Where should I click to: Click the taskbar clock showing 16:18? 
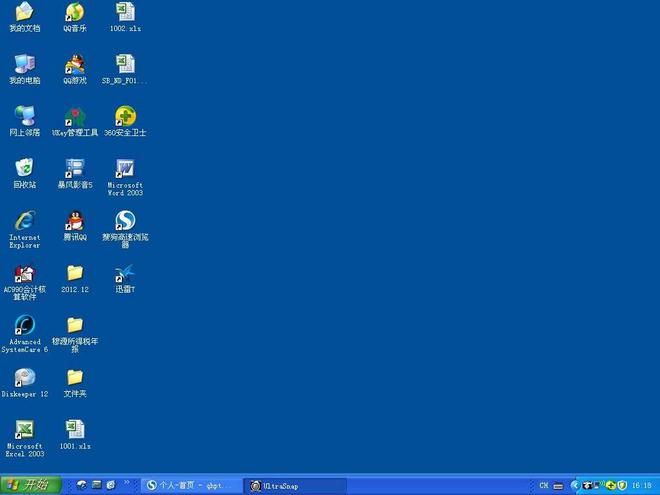pos(641,485)
